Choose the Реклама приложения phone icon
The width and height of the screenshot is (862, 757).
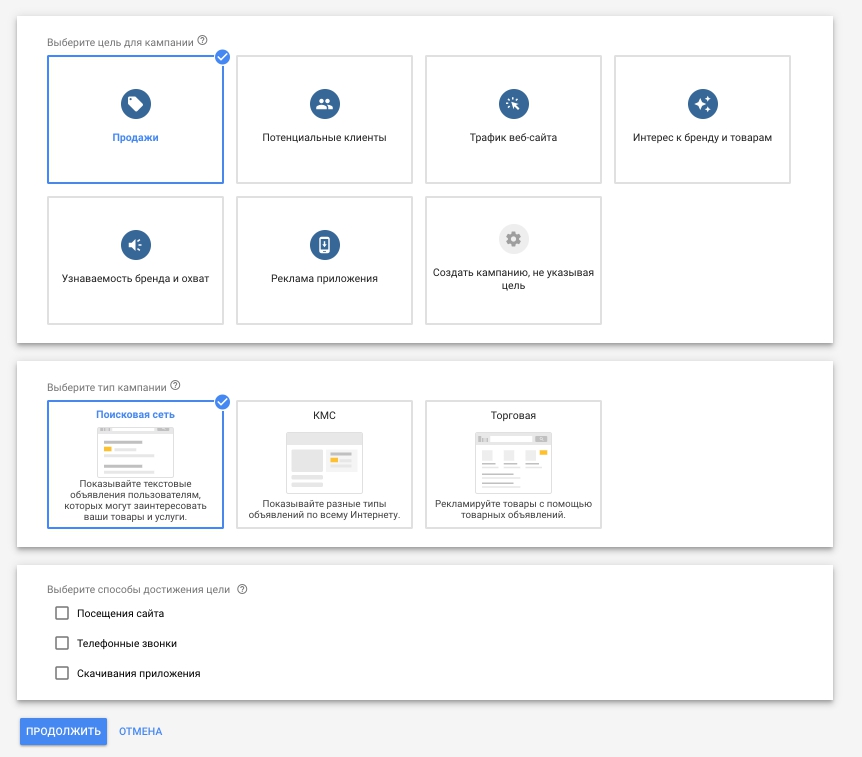324,244
